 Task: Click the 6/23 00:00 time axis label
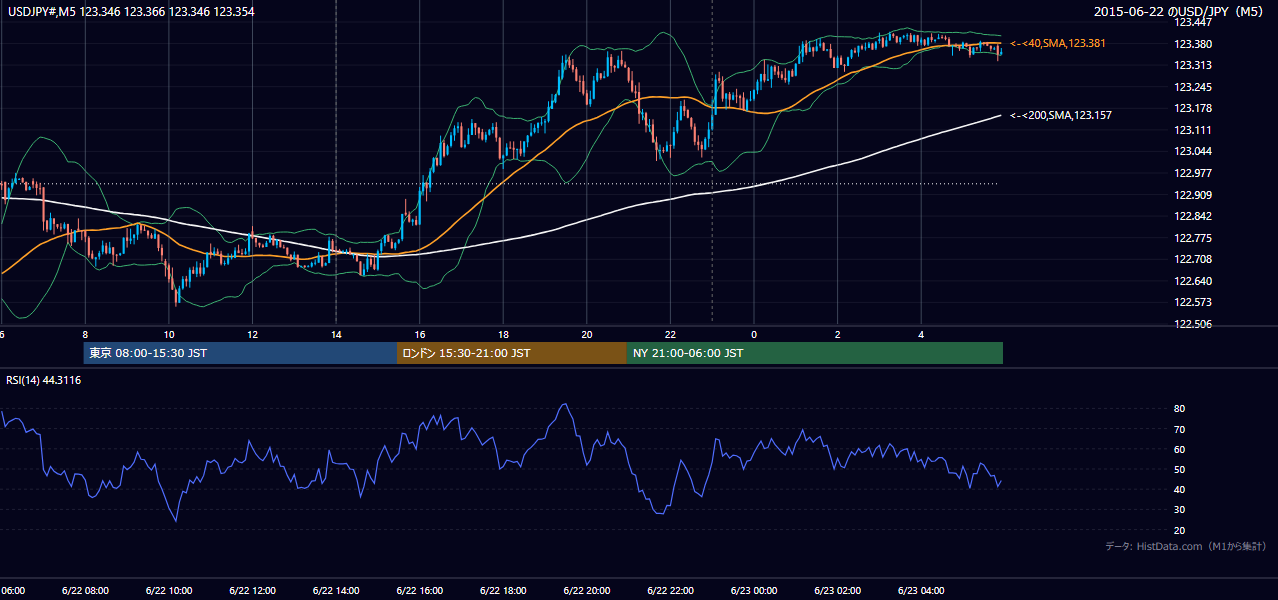click(753, 591)
